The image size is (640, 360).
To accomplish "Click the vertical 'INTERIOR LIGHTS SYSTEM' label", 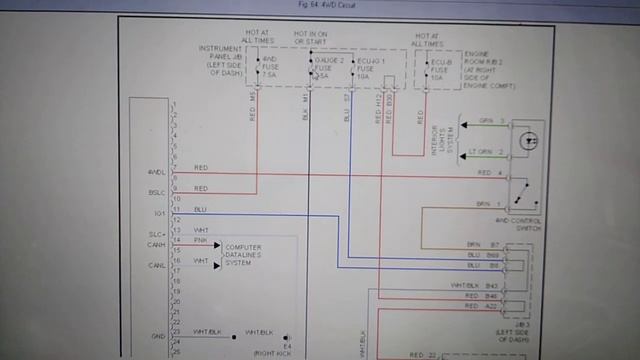I will (x=442, y=140).
